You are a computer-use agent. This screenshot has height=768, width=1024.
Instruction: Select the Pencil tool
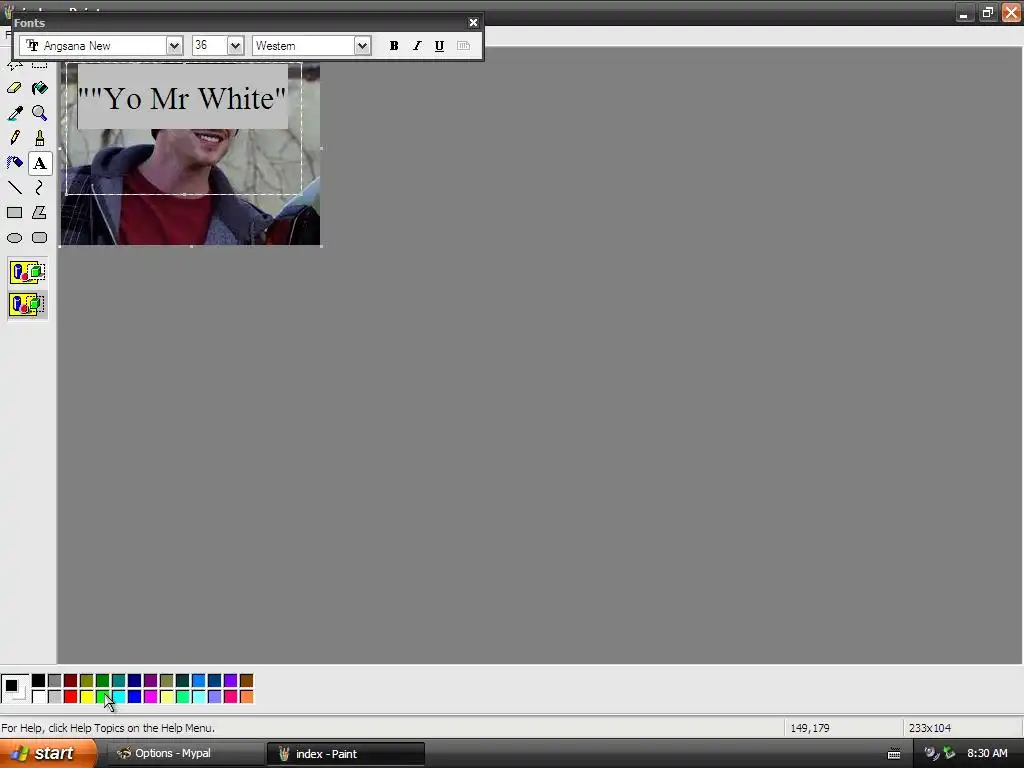point(14,138)
